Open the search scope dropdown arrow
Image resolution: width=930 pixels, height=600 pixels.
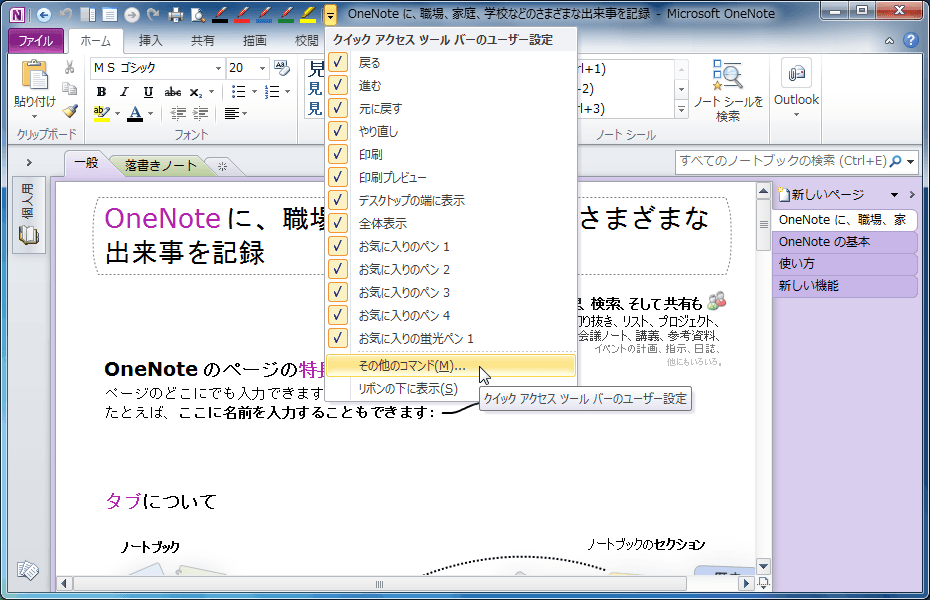point(910,161)
